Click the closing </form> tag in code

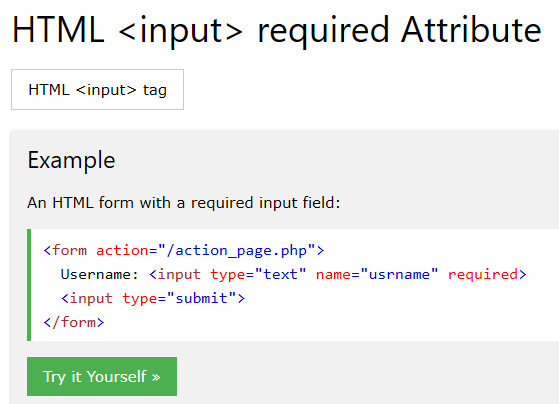coord(74,322)
